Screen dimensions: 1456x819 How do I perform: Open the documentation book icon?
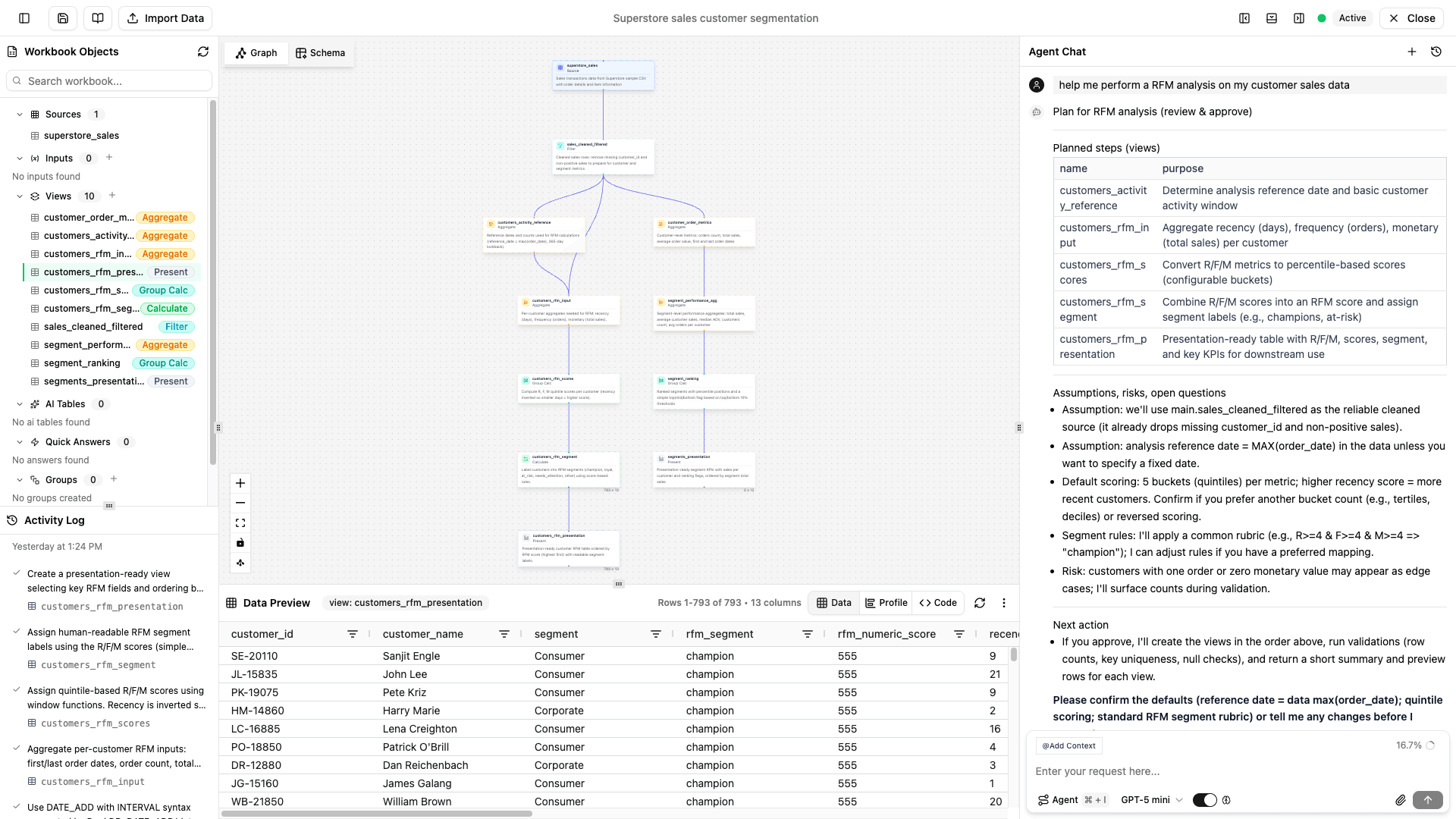[97, 17]
